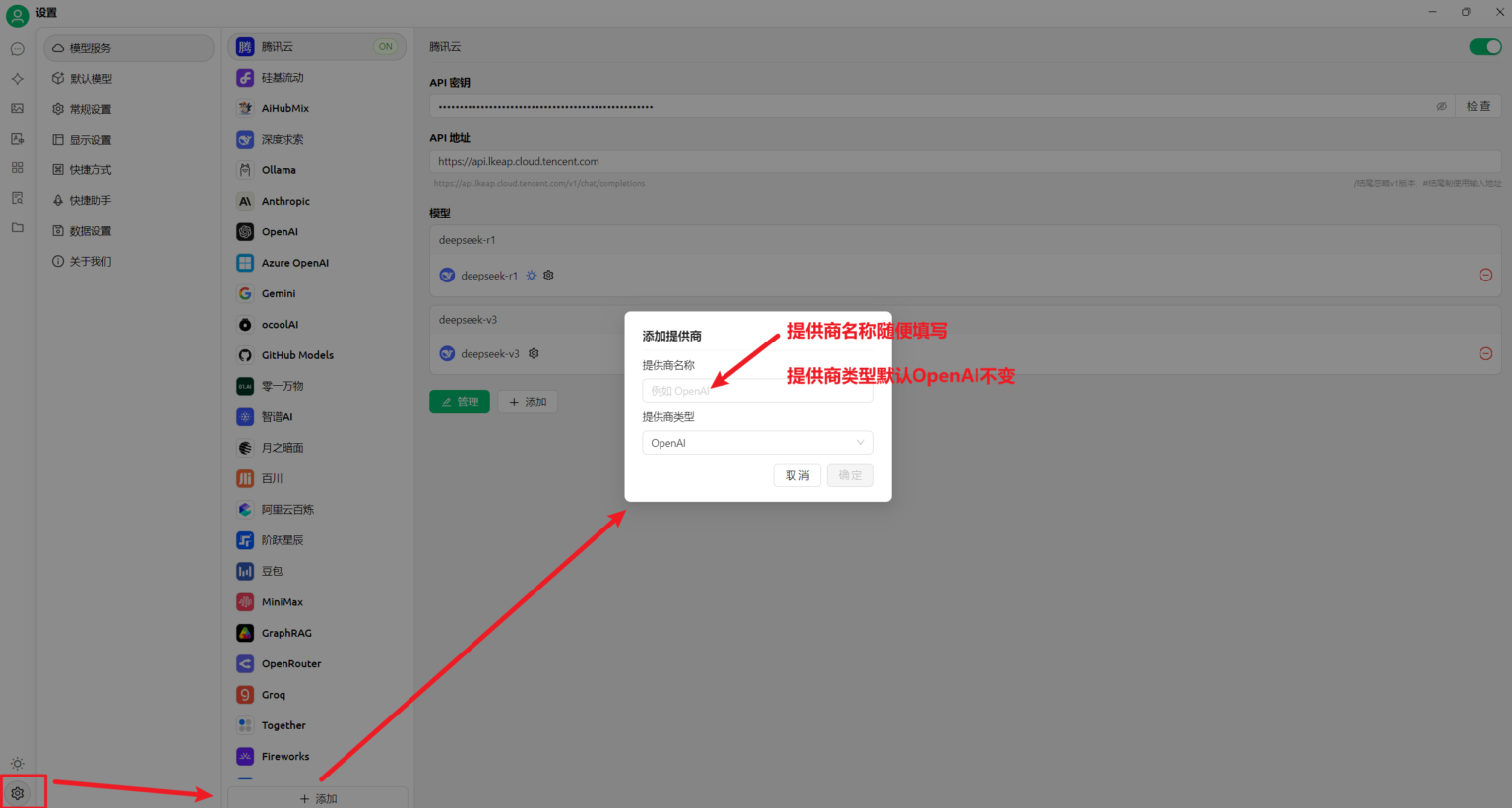Select the 深度求索 provider
This screenshot has width=1512, height=808.
[317, 140]
